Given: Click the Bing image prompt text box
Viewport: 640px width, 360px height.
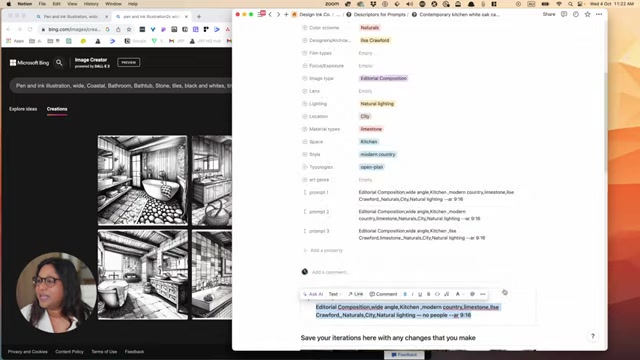Looking at the screenshot, I should (x=121, y=86).
